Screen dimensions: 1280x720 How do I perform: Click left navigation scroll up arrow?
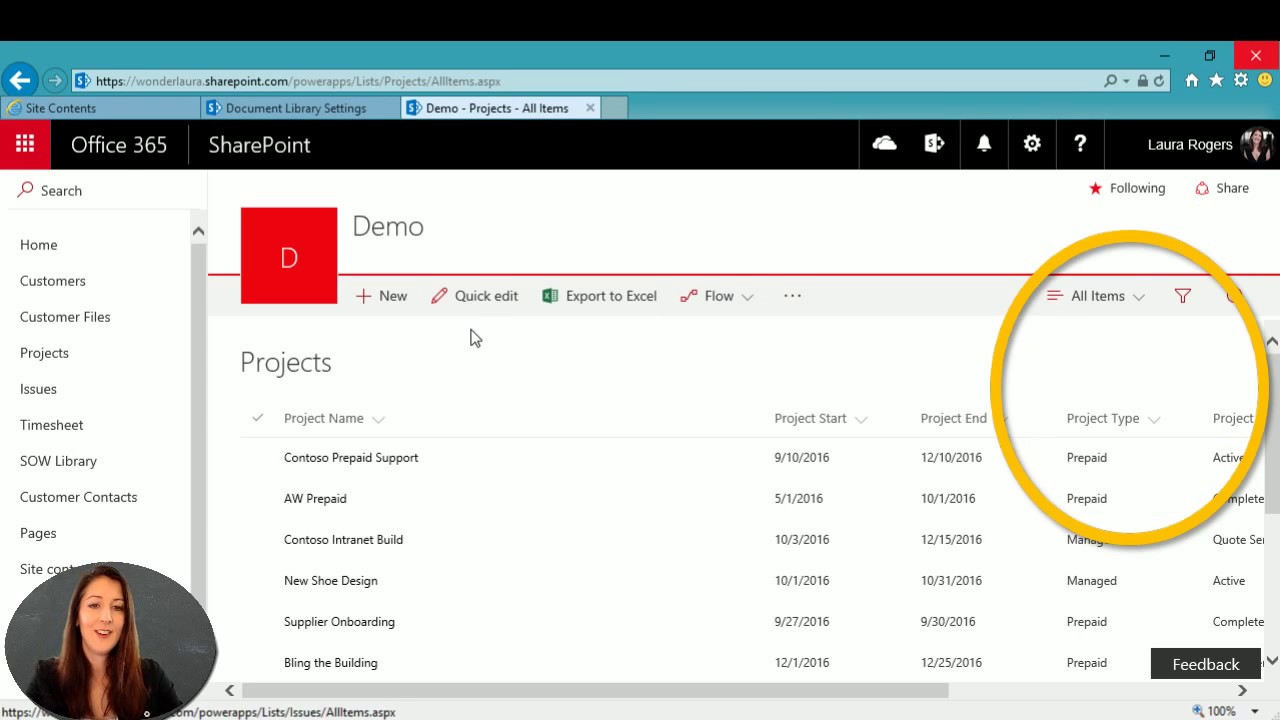[x=198, y=231]
